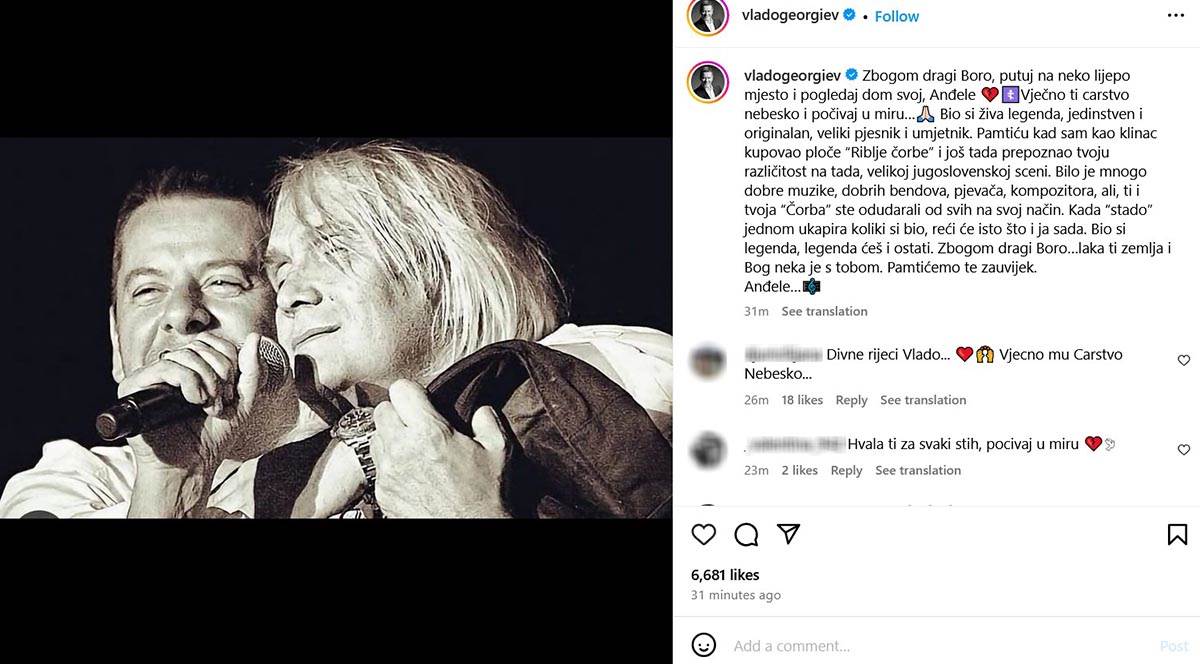Like the post with the heart icon
Viewport: 1200px width, 664px height.
(x=704, y=534)
